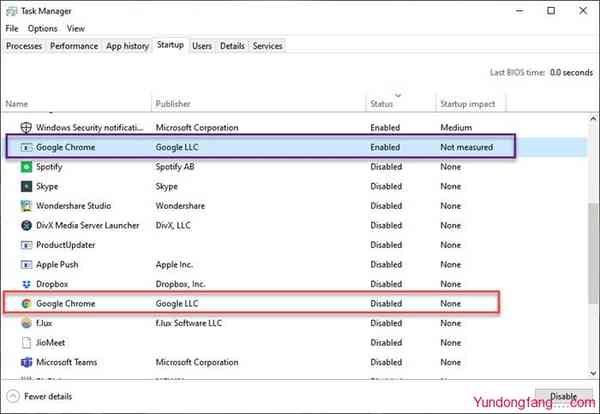Switch to the Processes tab
The height and width of the screenshot is (414, 600).
tap(24, 46)
